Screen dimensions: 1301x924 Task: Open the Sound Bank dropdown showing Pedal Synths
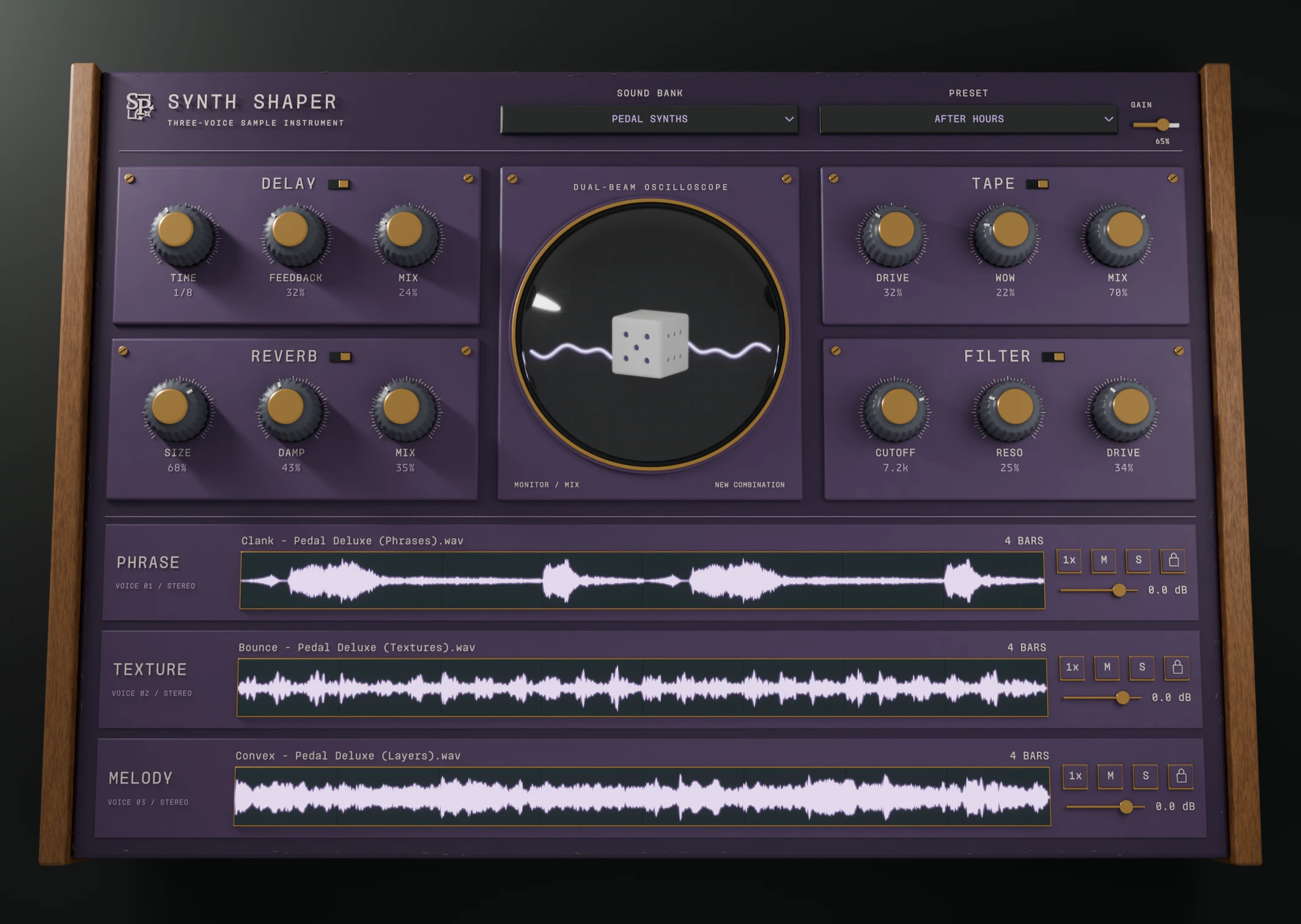point(650,119)
